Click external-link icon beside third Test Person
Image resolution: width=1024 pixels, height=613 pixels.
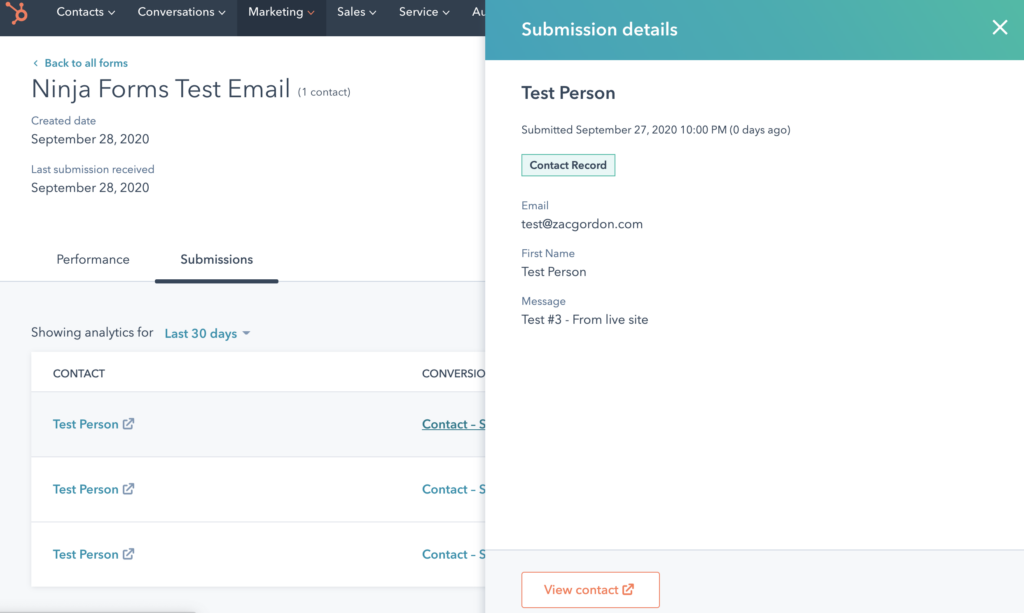click(x=129, y=554)
